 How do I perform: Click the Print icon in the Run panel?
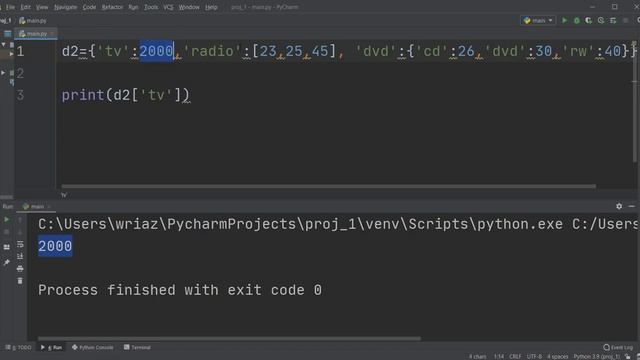click(20, 269)
